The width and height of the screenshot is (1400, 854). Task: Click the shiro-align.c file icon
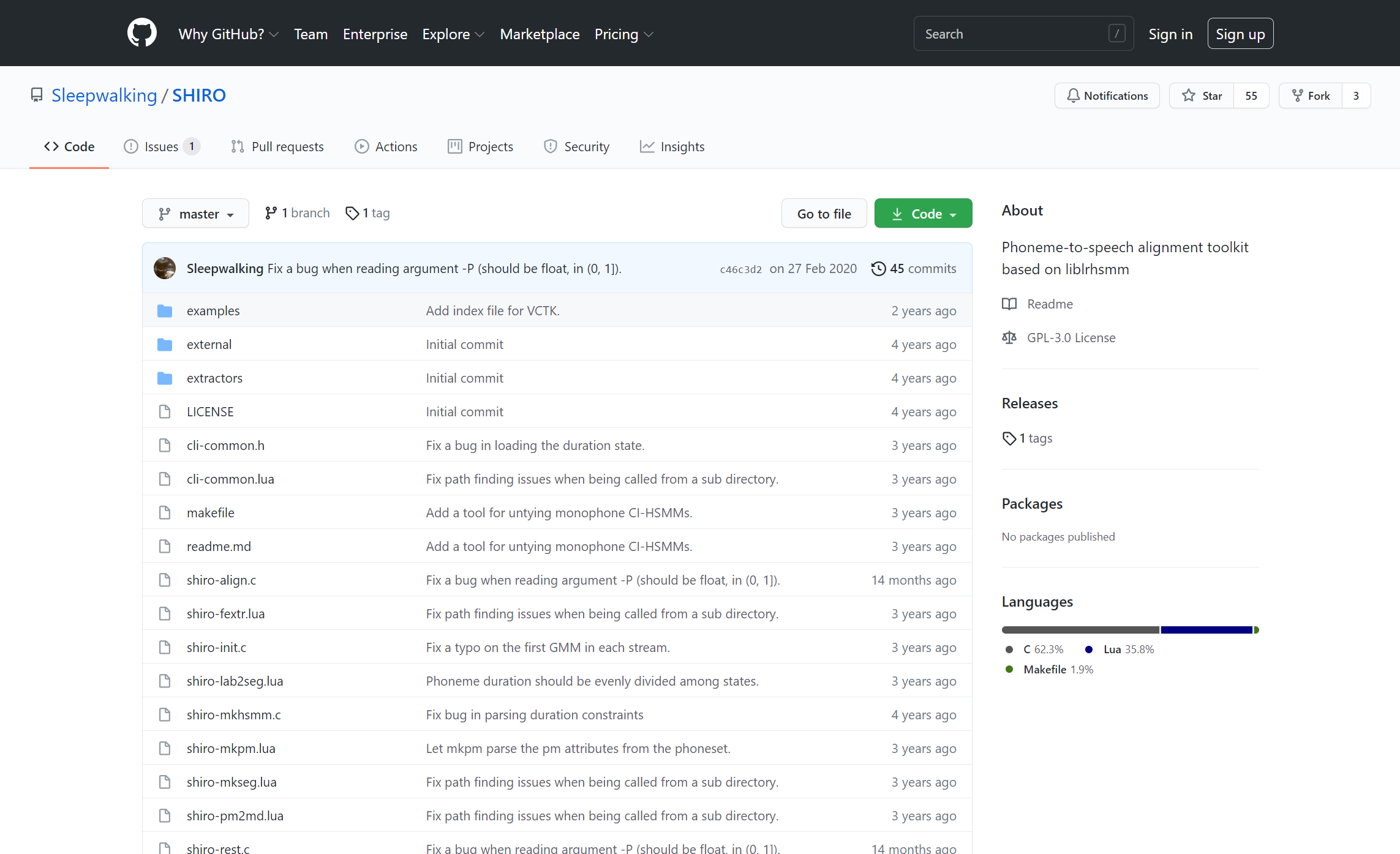(x=165, y=580)
